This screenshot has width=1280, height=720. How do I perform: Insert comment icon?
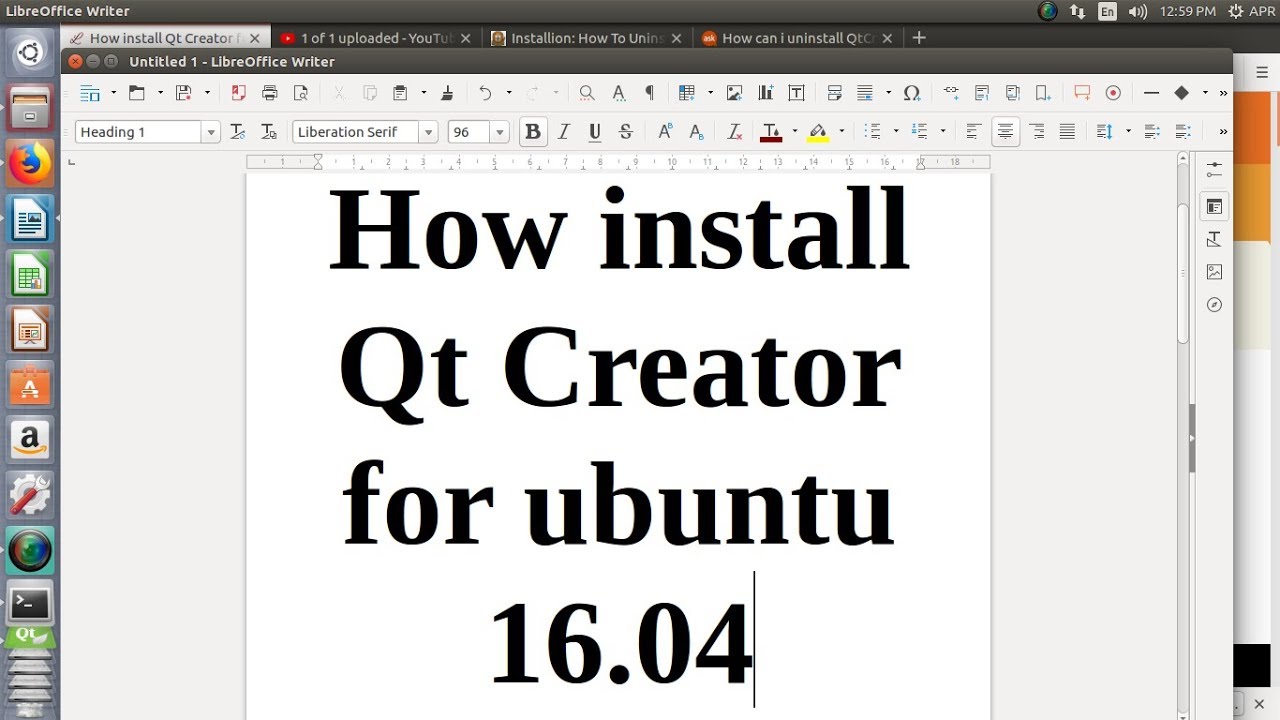tap(1082, 93)
